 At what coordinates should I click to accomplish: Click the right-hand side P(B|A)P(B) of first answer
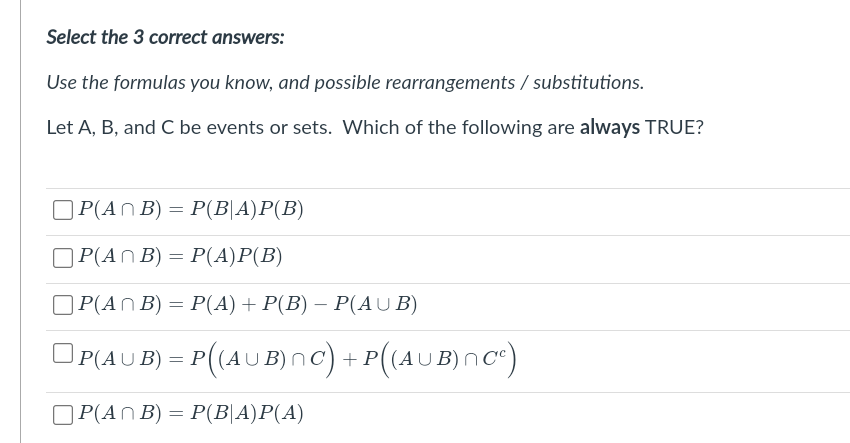point(247,209)
